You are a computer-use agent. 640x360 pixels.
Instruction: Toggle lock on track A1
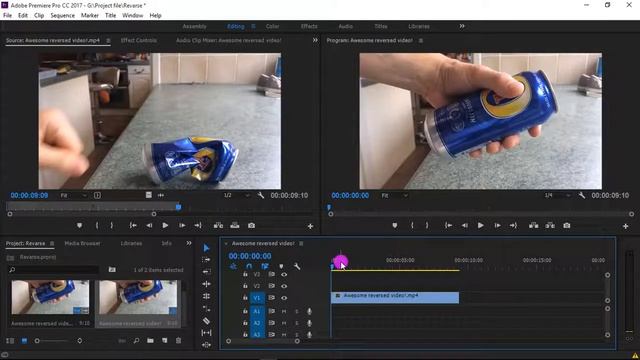click(x=245, y=311)
